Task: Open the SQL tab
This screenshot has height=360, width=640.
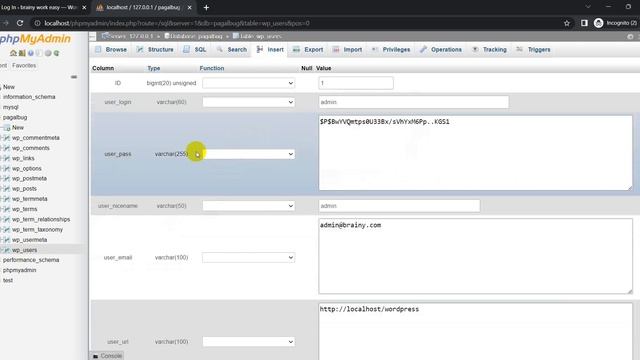Action: coord(195,49)
